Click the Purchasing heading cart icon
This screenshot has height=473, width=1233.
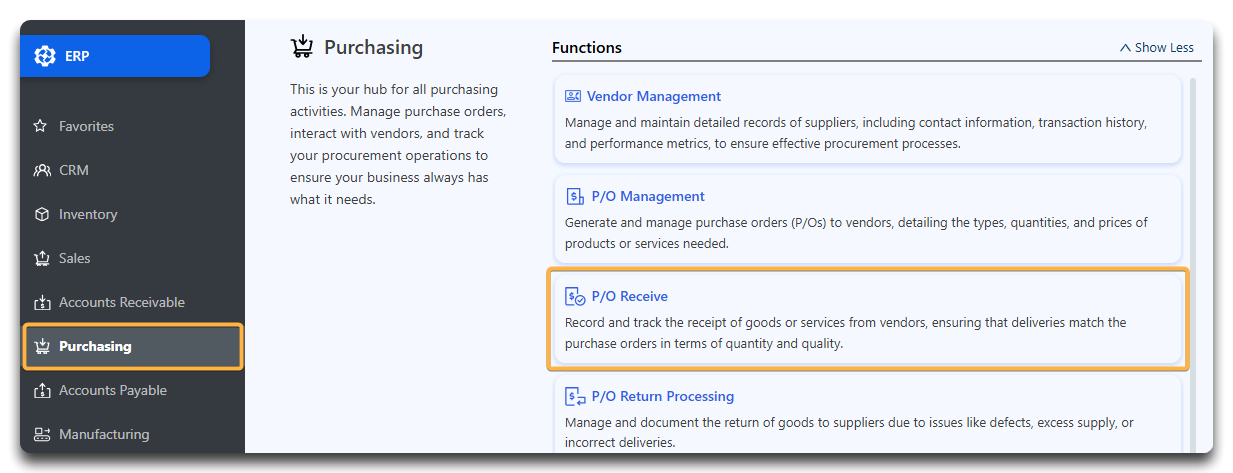(302, 47)
